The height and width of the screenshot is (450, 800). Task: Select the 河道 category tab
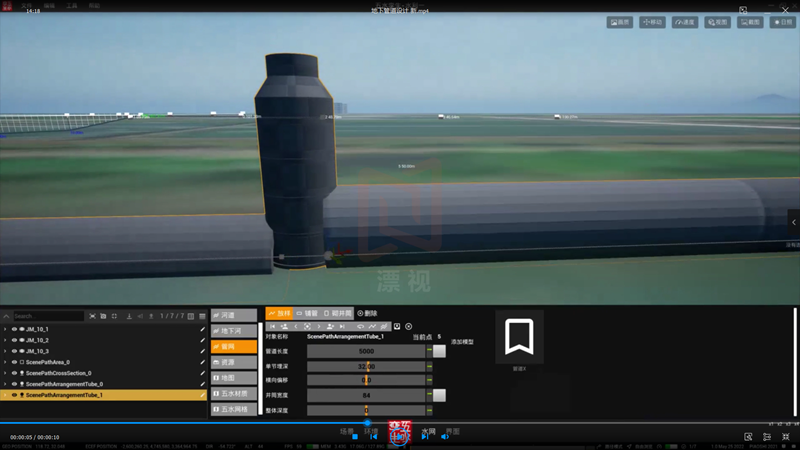pos(235,315)
